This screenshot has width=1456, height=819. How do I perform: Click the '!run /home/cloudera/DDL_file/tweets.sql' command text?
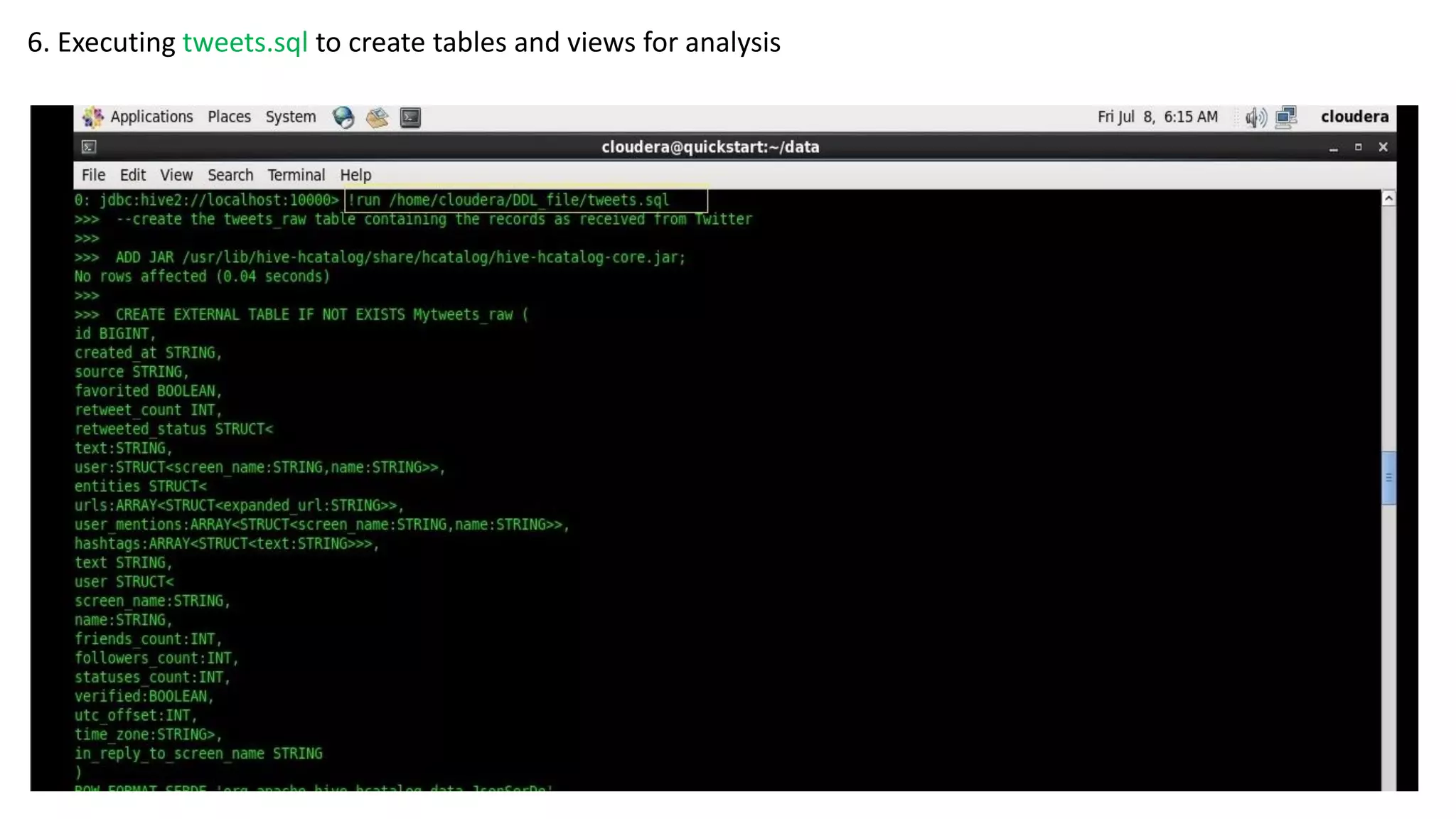pos(508,200)
